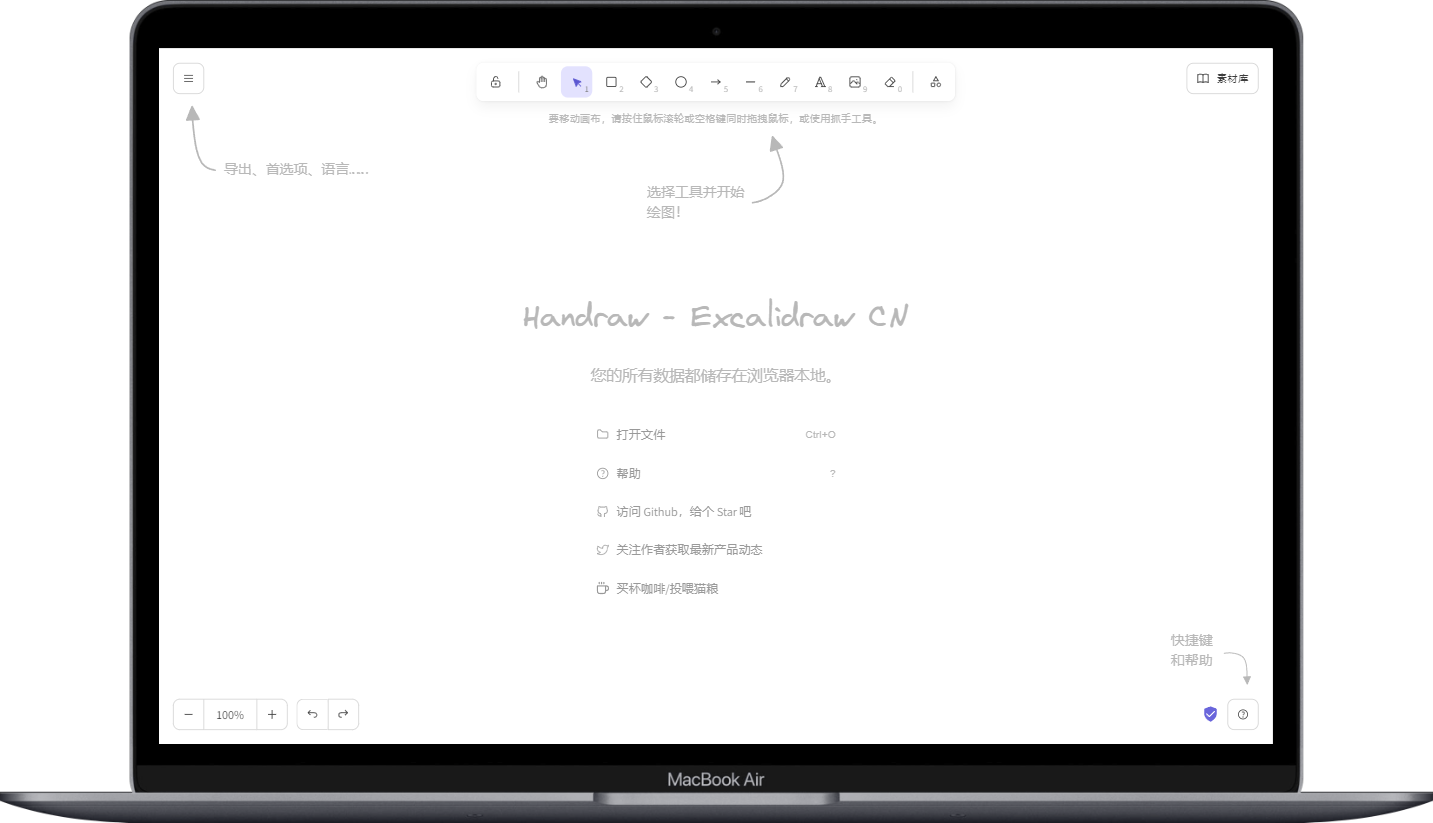Select the Pencil freedraw tool
The image size is (1433, 823).
(x=785, y=82)
